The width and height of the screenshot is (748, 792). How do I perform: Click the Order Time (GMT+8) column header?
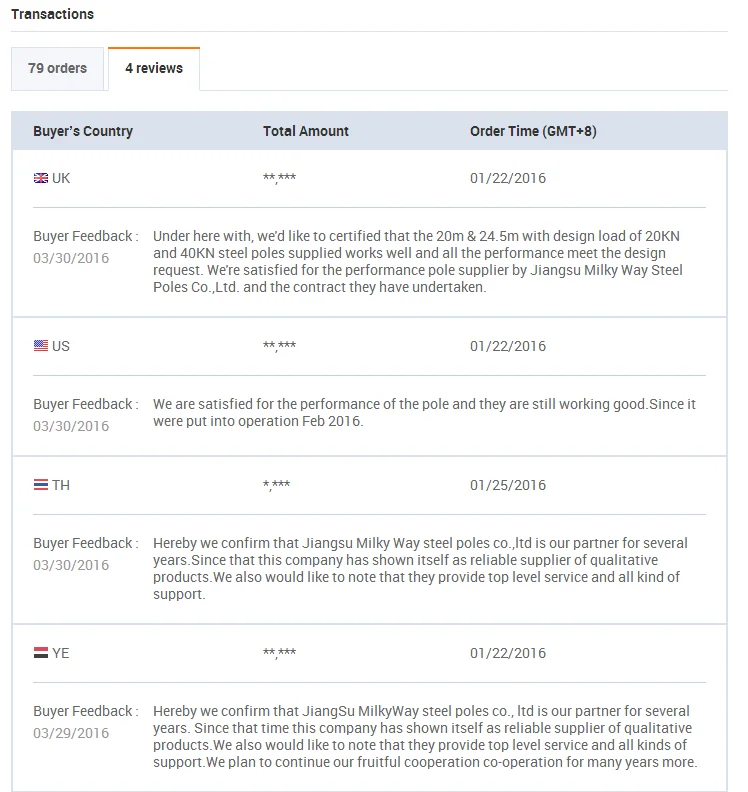(x=533, y=131)
